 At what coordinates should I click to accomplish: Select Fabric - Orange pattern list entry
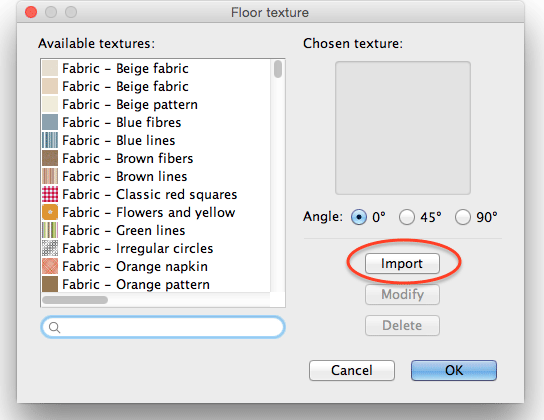[x=156, y=284]
